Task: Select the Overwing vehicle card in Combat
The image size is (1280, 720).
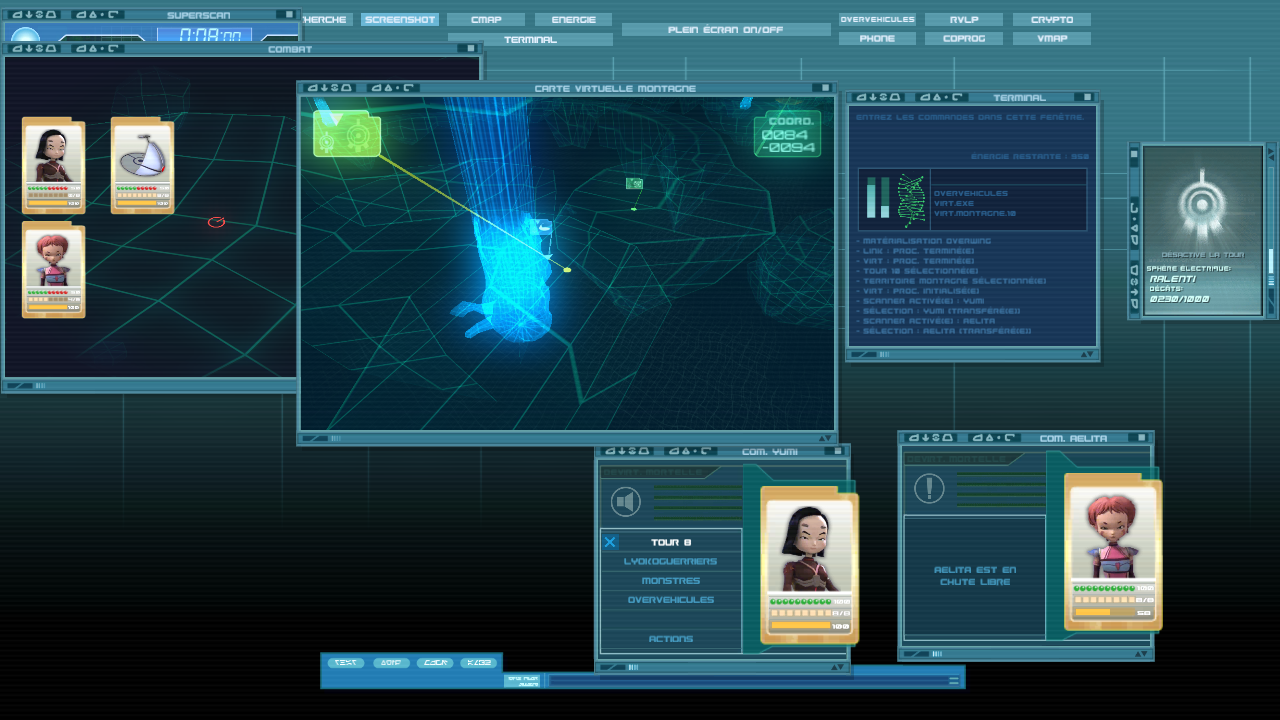Action: click(142, 166)
